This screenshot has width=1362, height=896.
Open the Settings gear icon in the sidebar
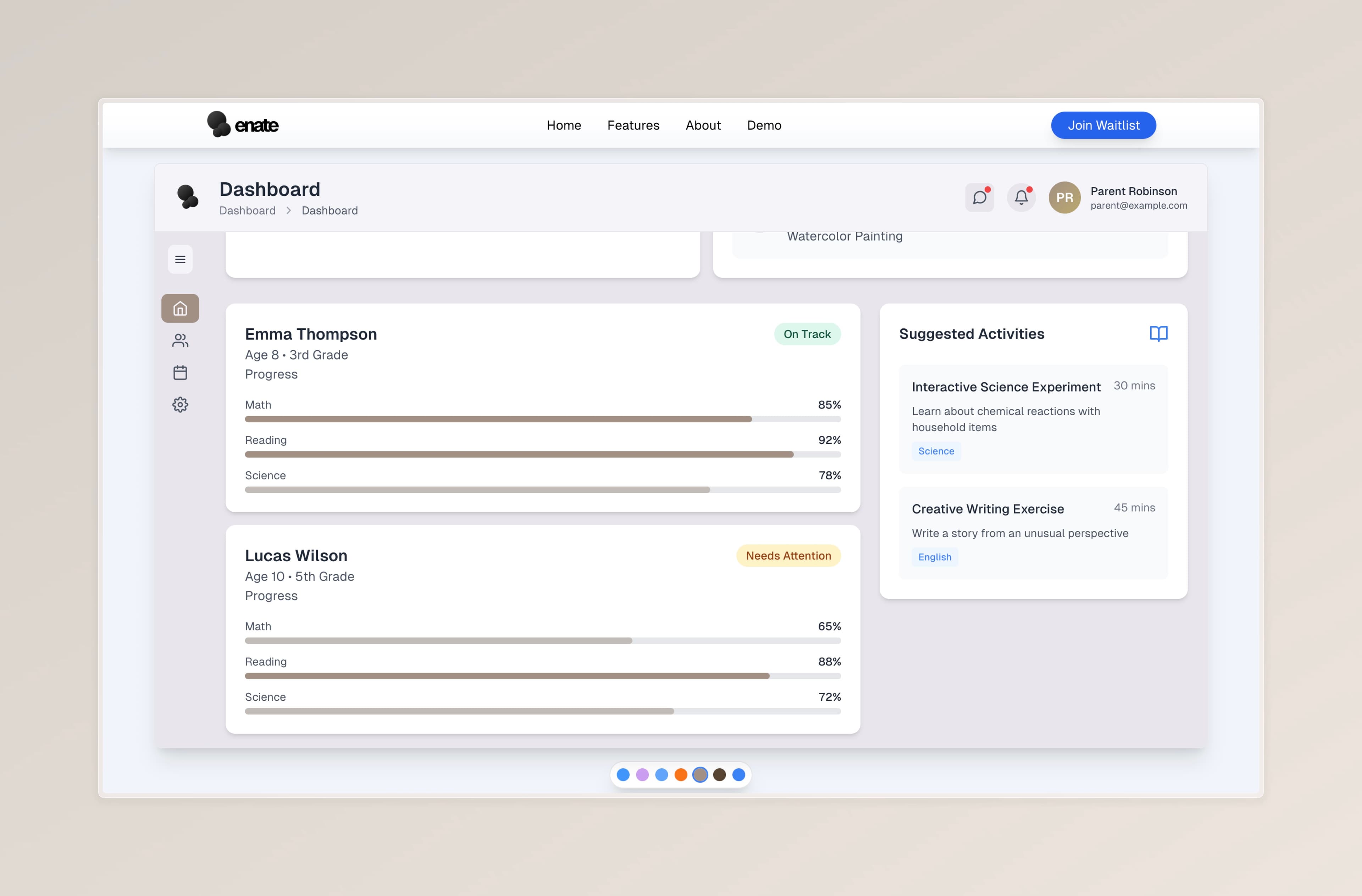click(x=180, y=405)
